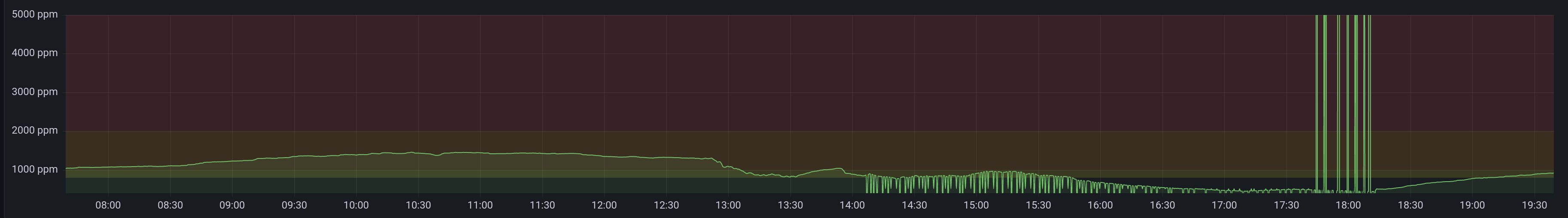This screenshot has height=218, width=1568.
Task: Click the 14:30 time axis label
Action: pos(914,205)
